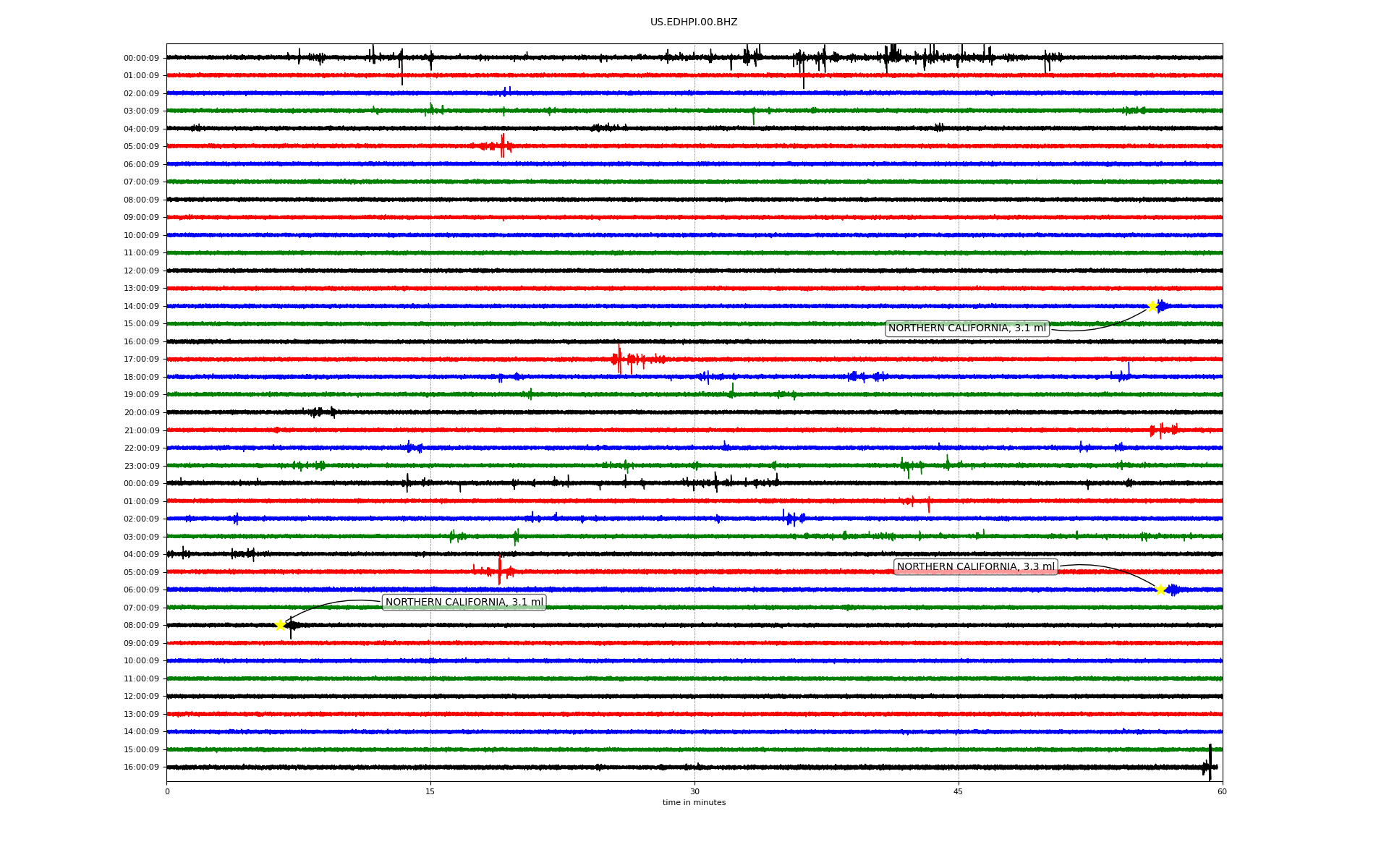Image resolution: width=1389 pixels, height=868 pixels.
Task: Select the NORTHERN CALIFORNIA, 3.3 ml annotation
Action: tap(975, 566)
